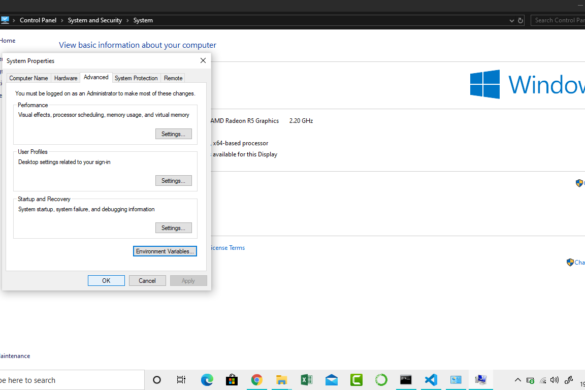The width and height of the screenshot is (585, 390).
Task: Go to Control Panel in breadcrumb
Action: pos(38,20)
